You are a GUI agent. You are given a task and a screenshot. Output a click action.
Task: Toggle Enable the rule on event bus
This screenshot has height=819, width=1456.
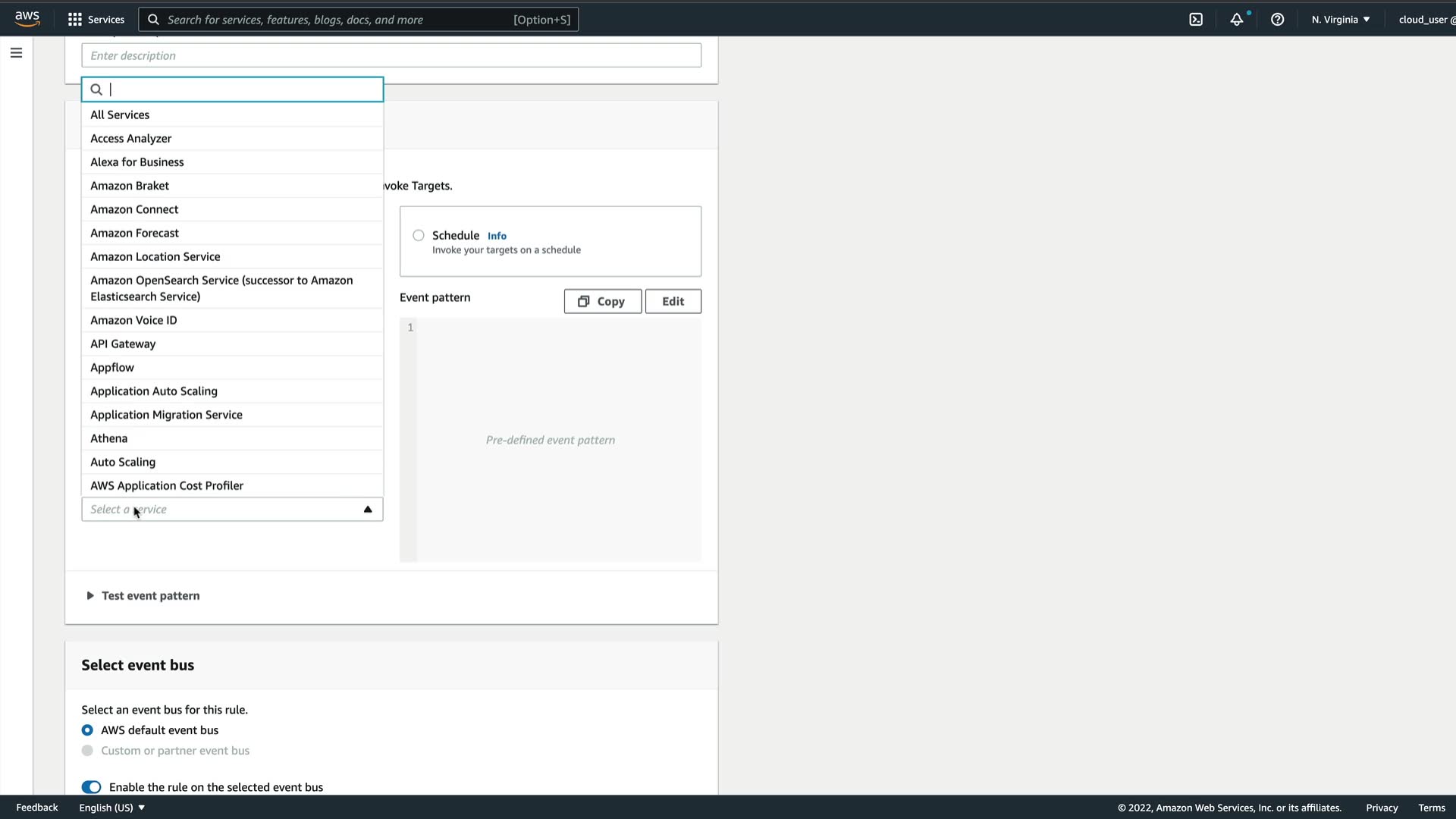click(91, 787)
